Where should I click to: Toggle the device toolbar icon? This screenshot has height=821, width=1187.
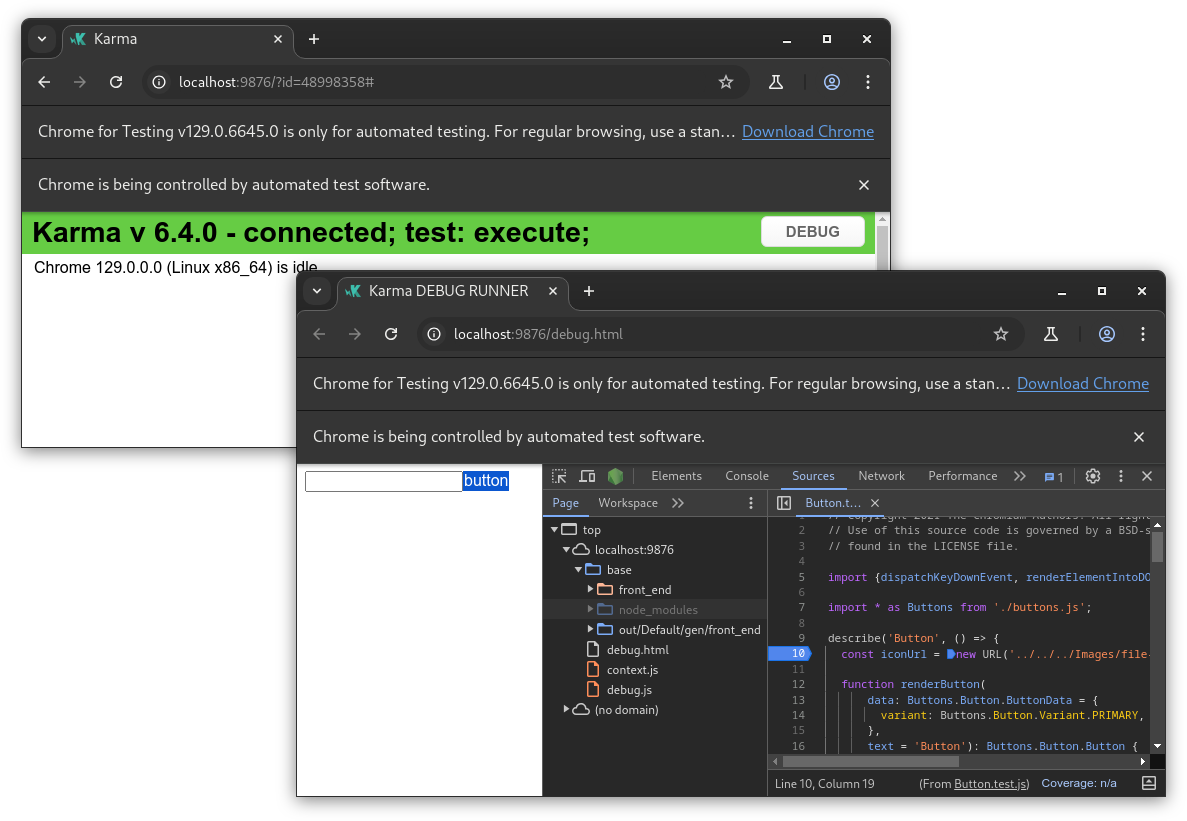coord(587,476)
